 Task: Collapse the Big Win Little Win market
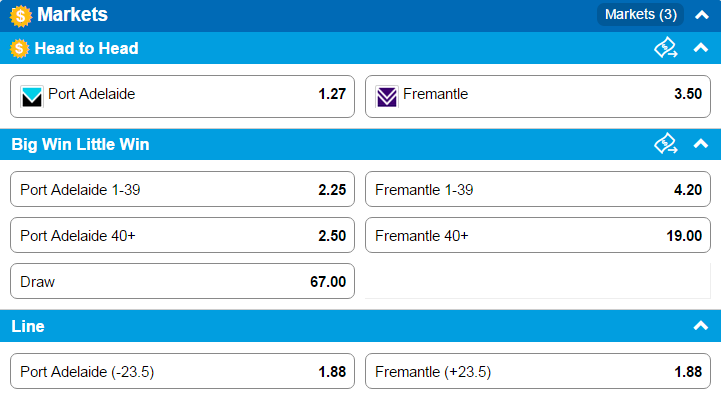701,144
